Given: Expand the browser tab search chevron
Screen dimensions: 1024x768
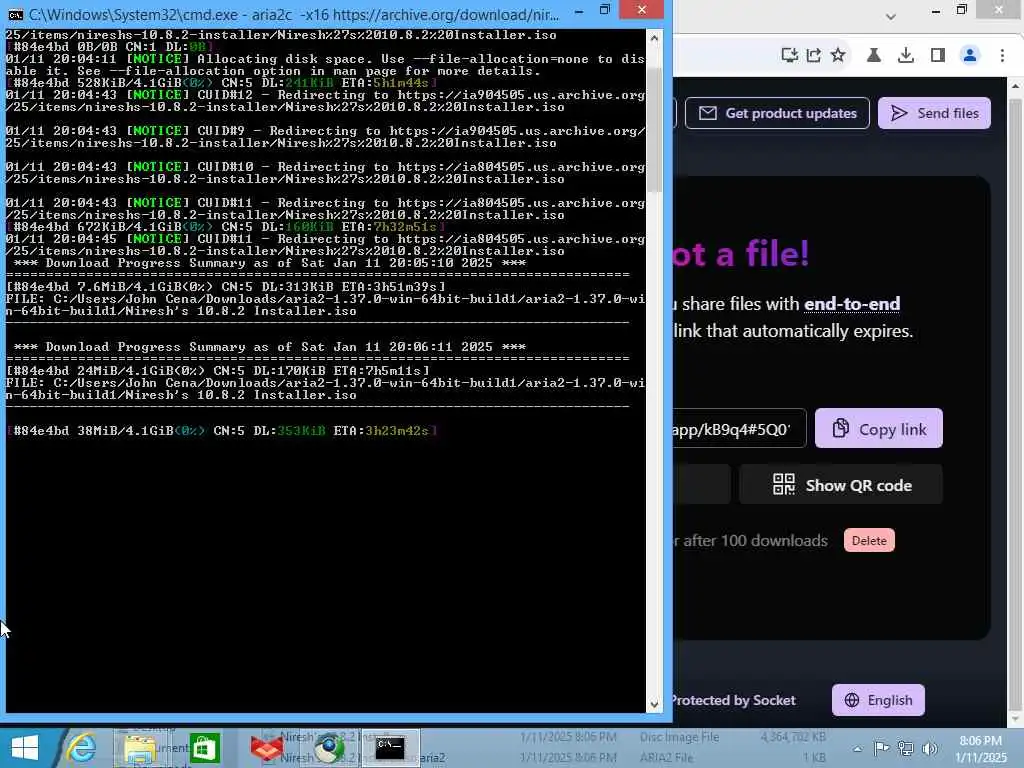Looking at the screenshot, I should (891, 16).
